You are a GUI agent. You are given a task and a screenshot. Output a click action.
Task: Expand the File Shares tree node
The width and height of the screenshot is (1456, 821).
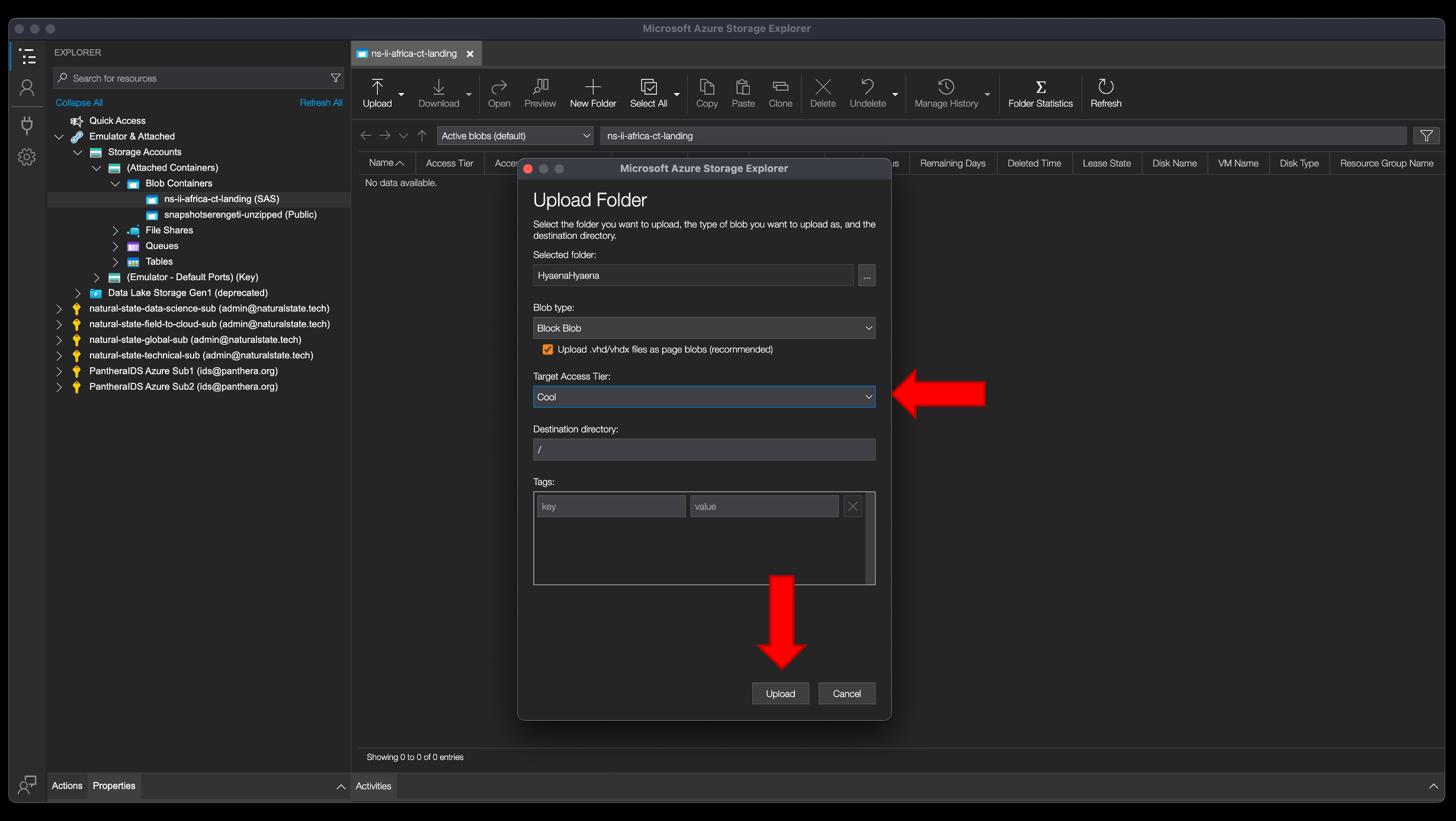coord(115,230)
